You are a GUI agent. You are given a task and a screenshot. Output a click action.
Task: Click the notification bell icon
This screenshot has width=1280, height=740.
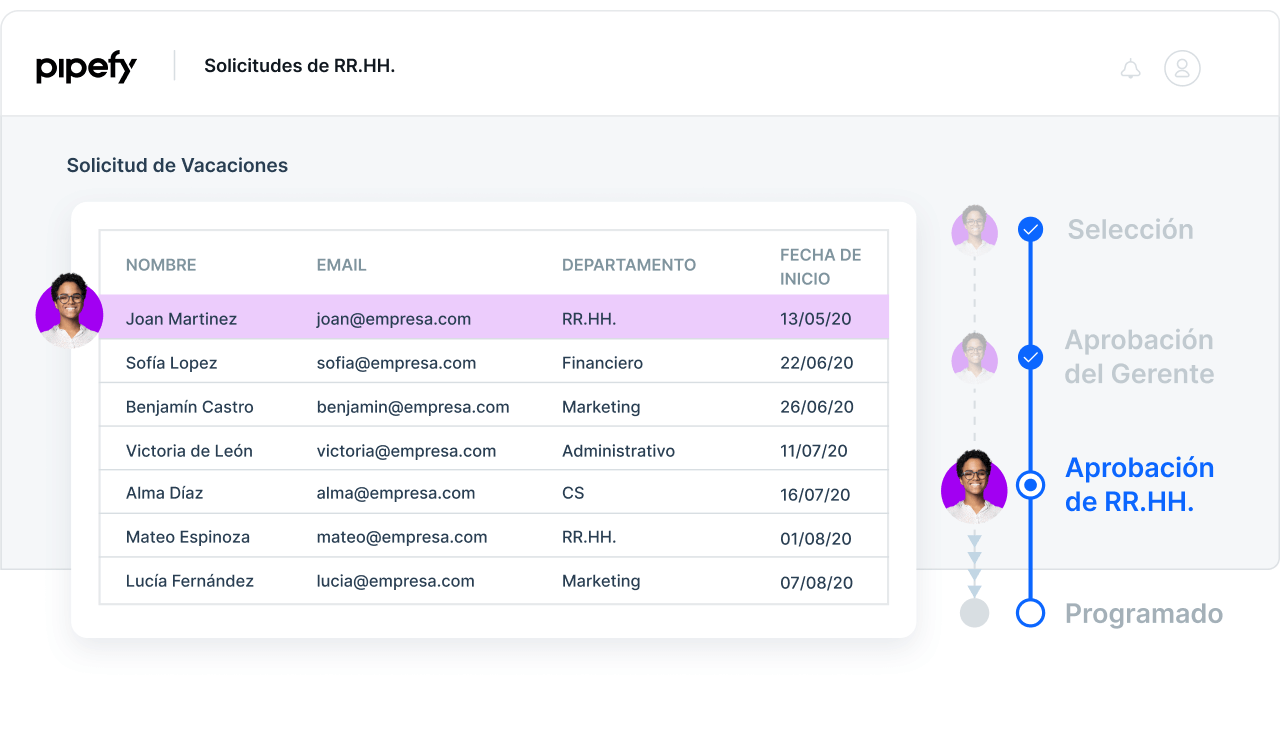tap(1130, 69)
